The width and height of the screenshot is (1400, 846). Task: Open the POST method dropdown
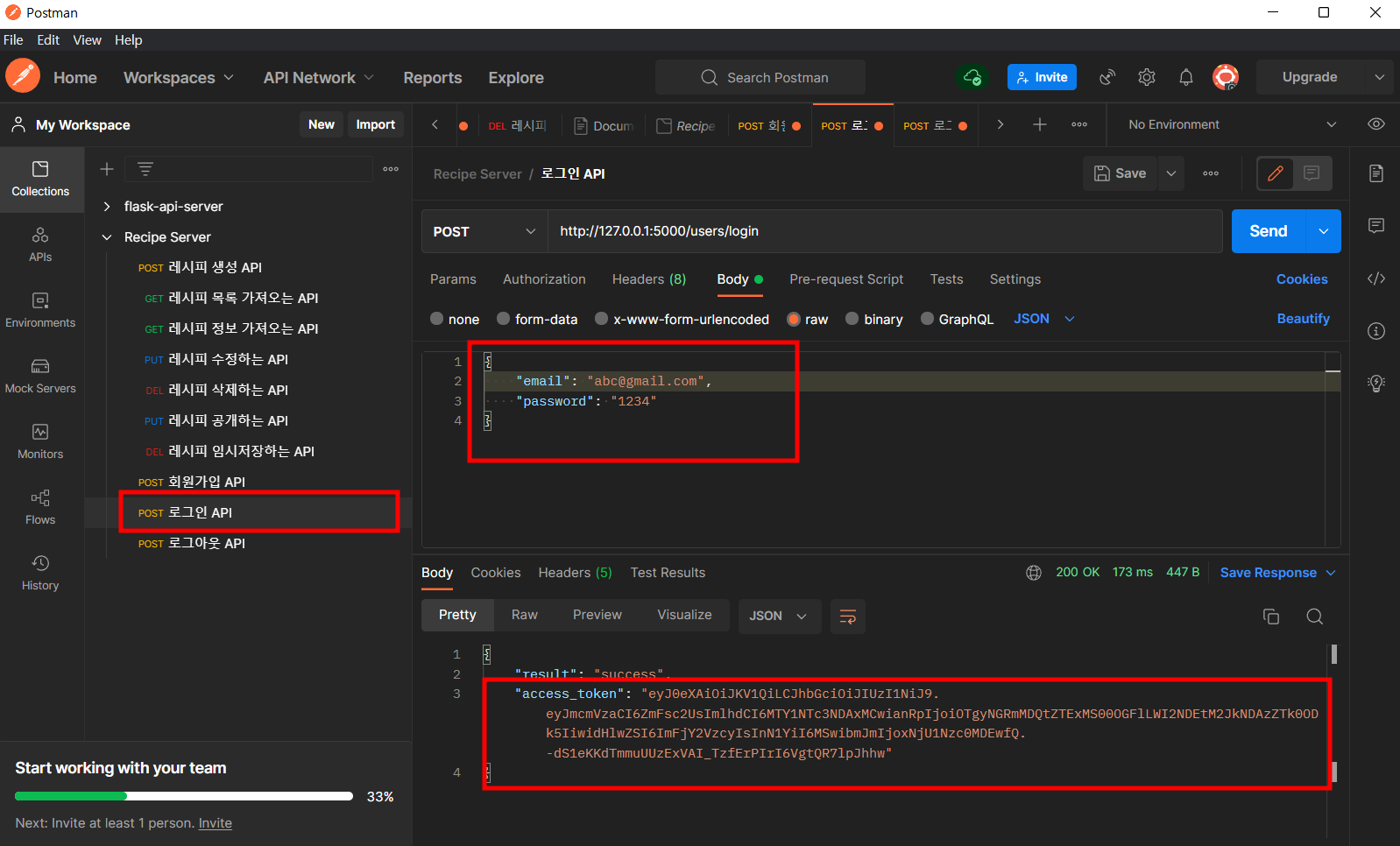pyautogui.click(x=484, y=231)
